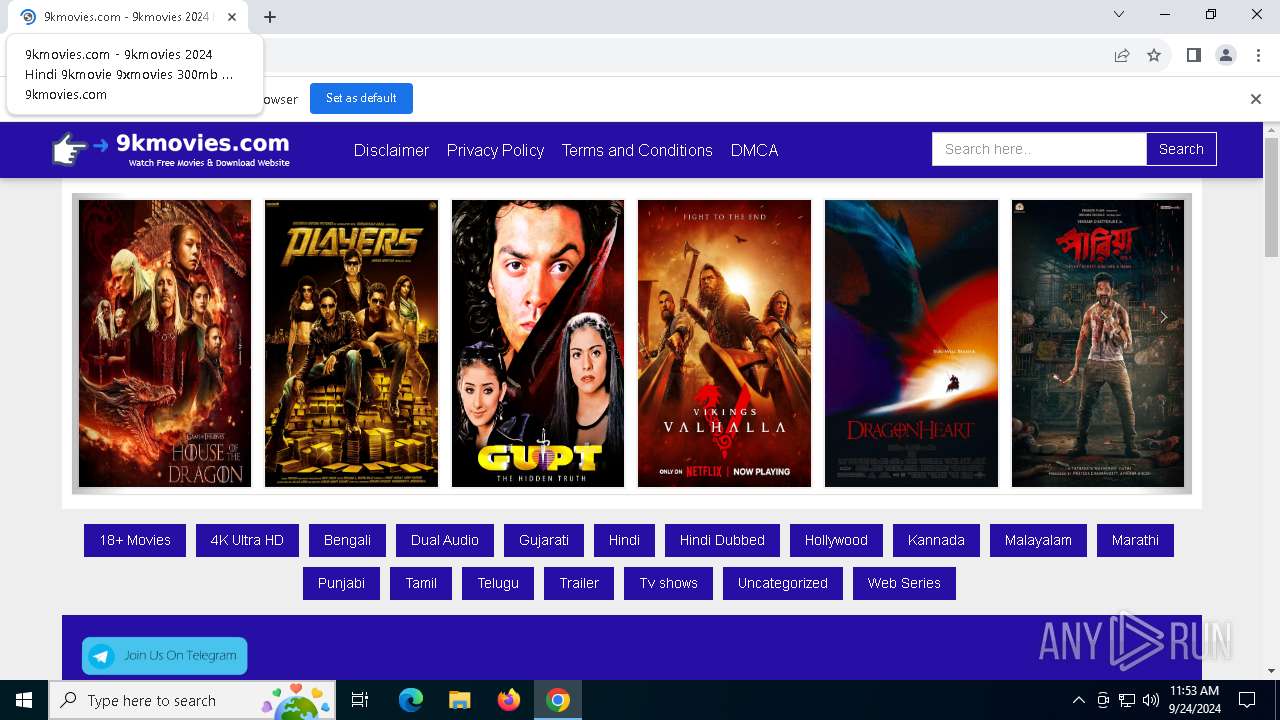
Task: Select the Tamil category
Action: pyautogui.click(x=421, y=583)
